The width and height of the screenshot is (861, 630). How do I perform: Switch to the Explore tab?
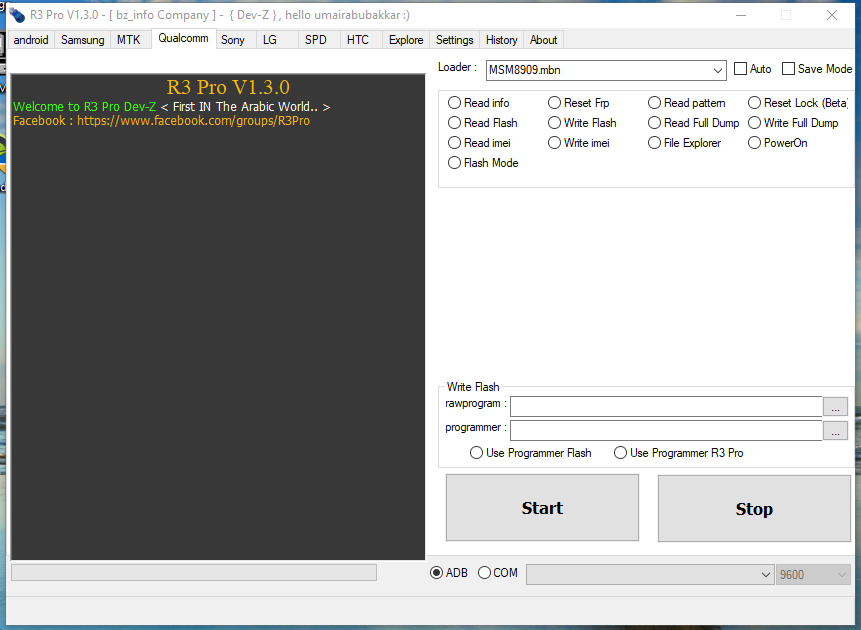coord(406,40)
